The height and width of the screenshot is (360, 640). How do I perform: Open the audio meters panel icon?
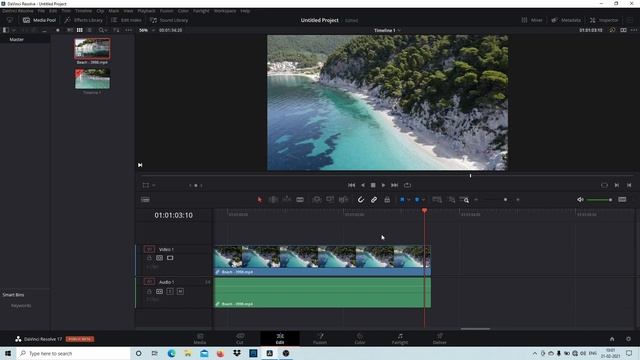pyautogui.click(x=622, y=200)
